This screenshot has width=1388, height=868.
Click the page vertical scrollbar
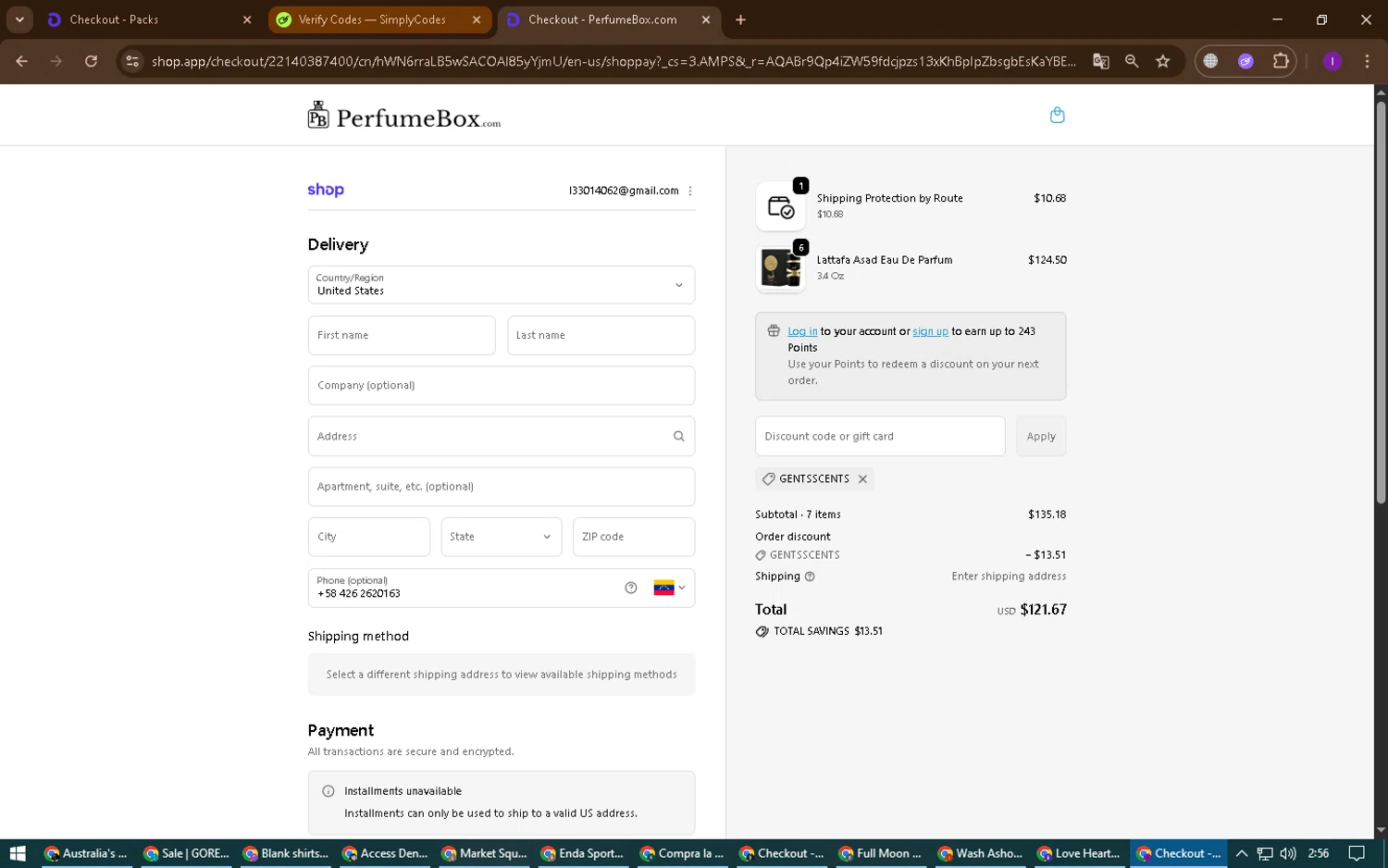1381,301
